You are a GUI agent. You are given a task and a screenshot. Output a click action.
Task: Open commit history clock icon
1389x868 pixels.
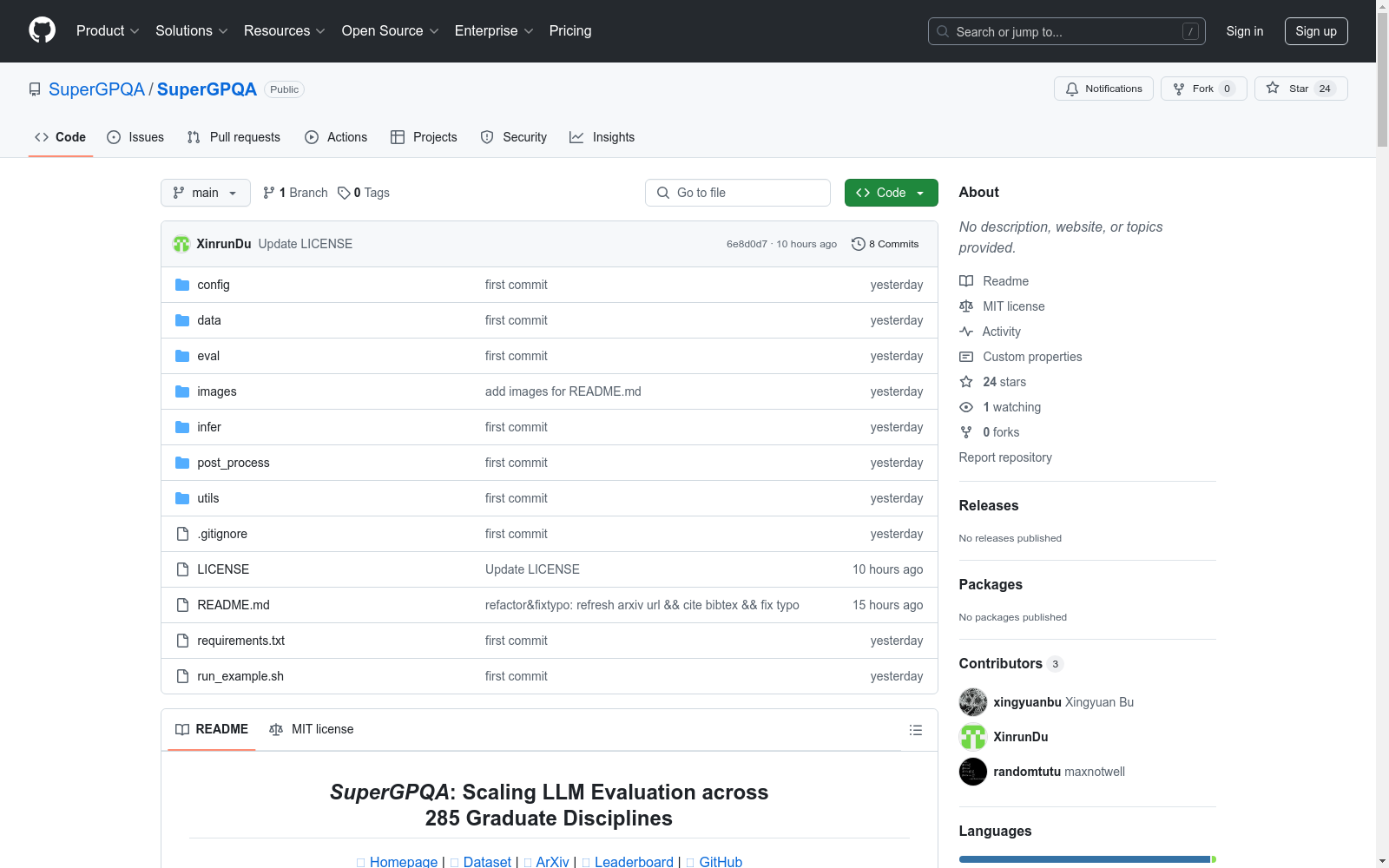click(x=858, y=244)
